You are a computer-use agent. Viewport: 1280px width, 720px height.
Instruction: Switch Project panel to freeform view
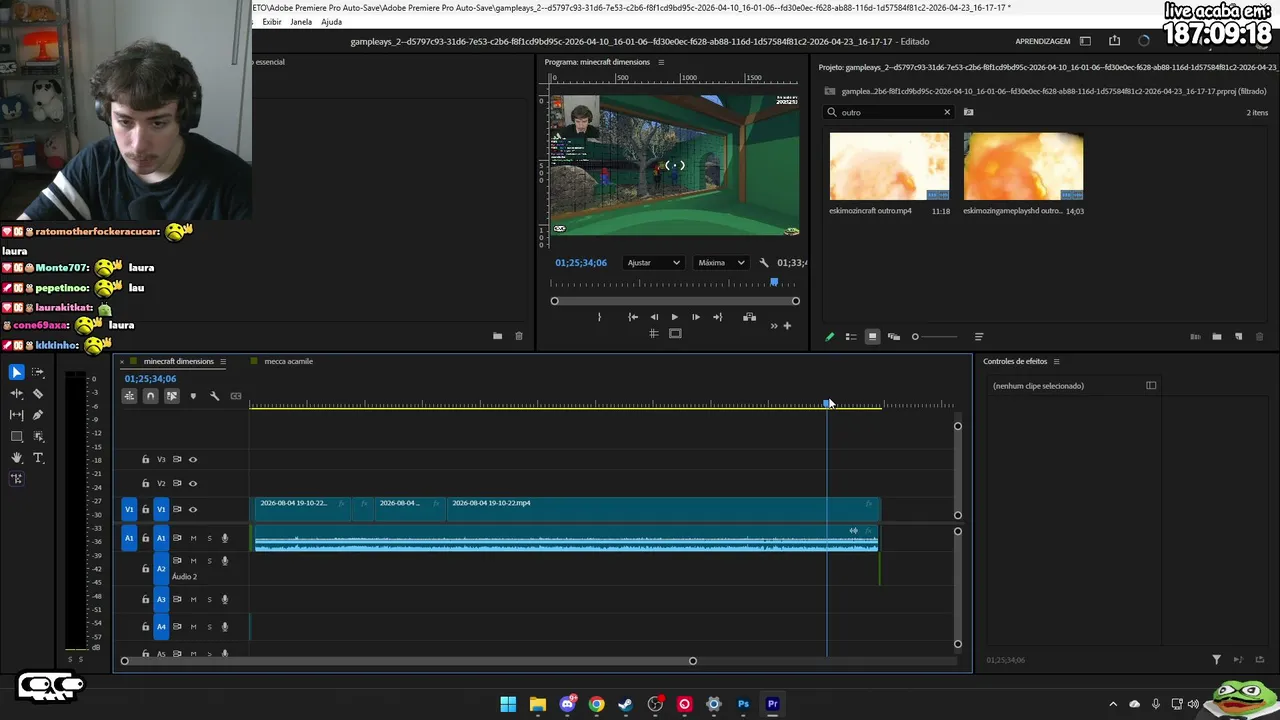(894, 337)
